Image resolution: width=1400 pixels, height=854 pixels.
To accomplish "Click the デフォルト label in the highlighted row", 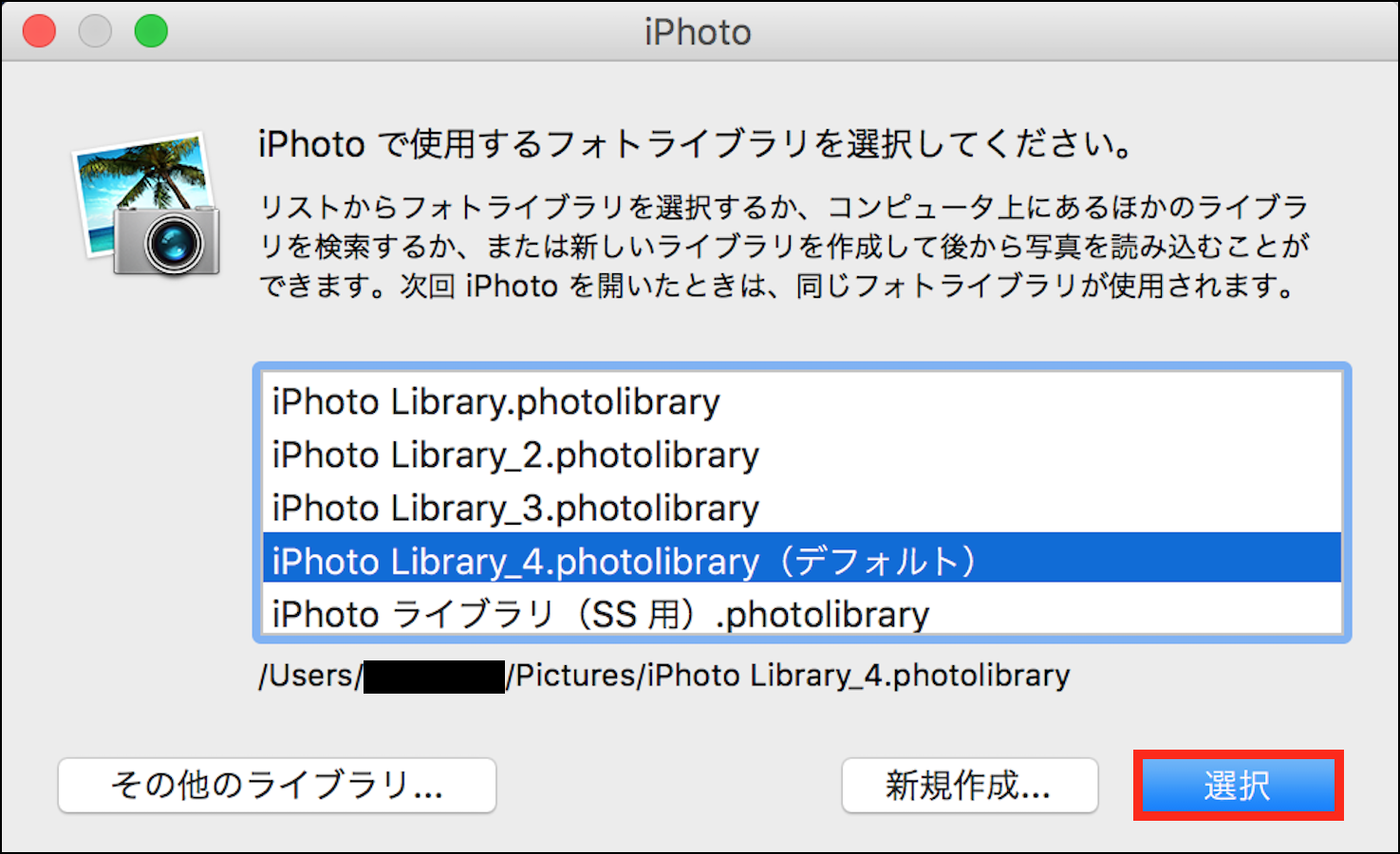I will [876, 562].
